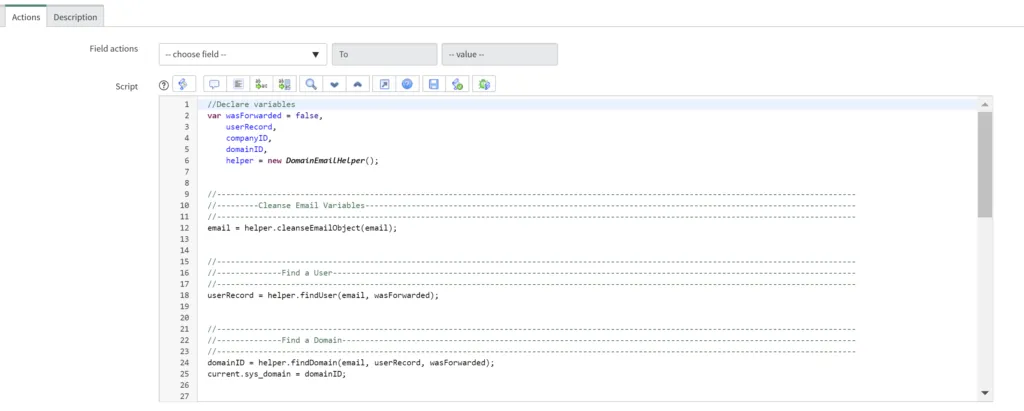Toggle the syntax editor icon
Viewport: 1024px width, 411px height.
tap(183, 85)
